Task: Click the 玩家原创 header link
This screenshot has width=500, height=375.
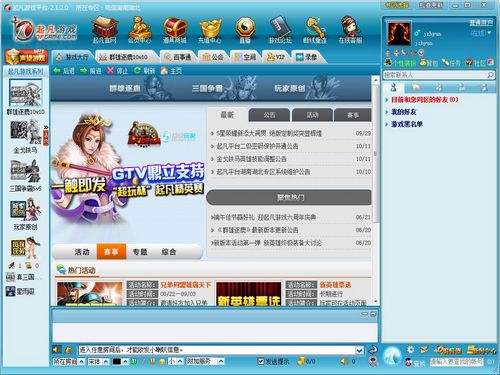Action: click(290, 88)
